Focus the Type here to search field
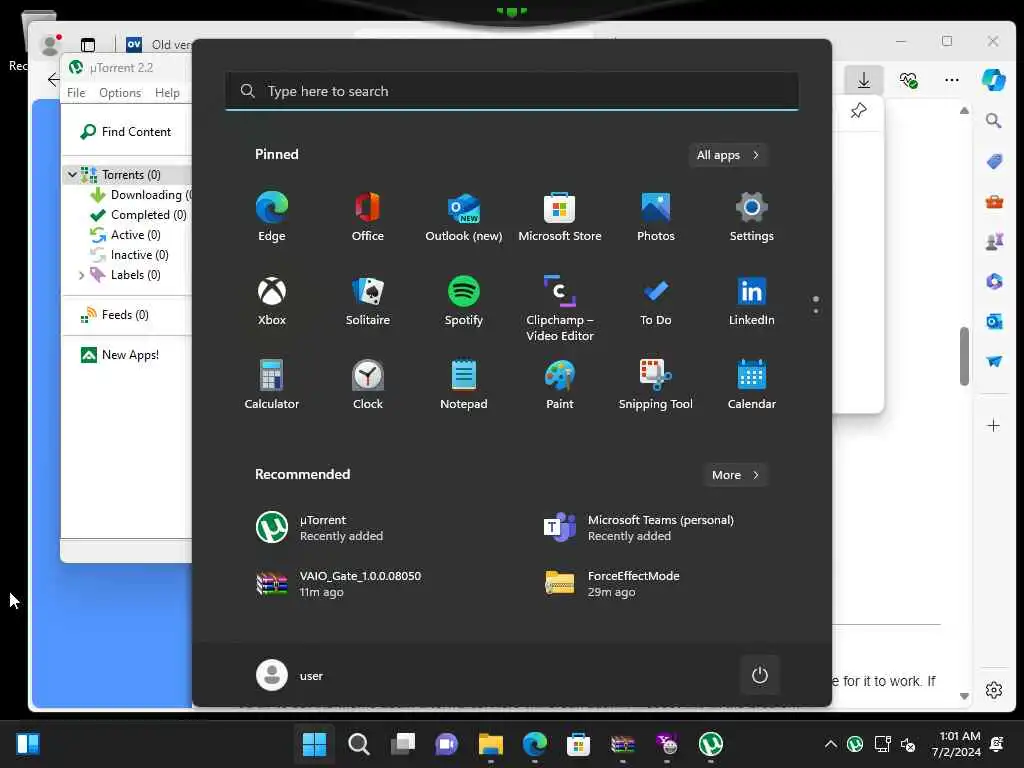 [512, 91]
